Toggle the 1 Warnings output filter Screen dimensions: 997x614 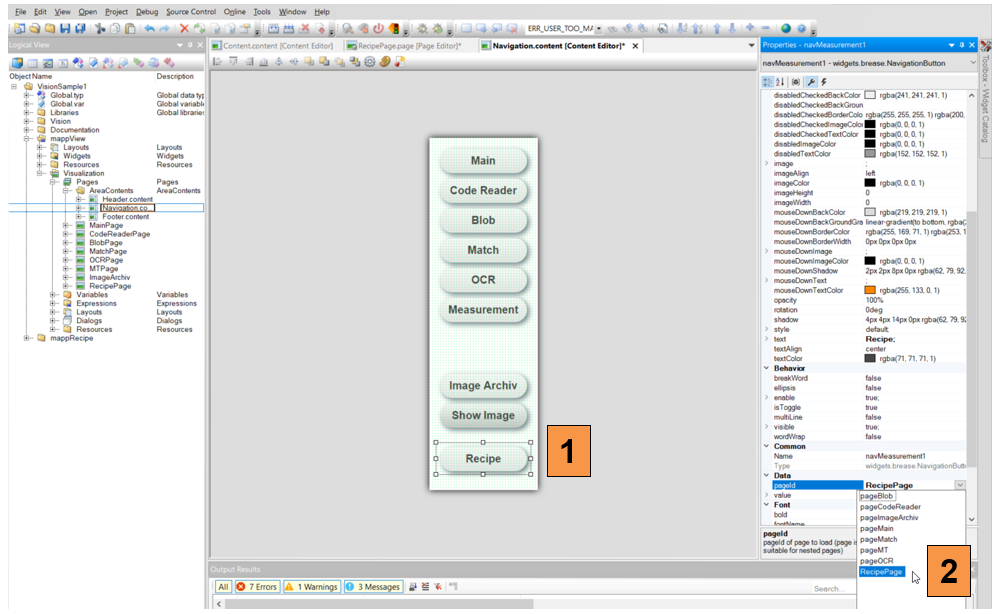[x=312, y=587]
